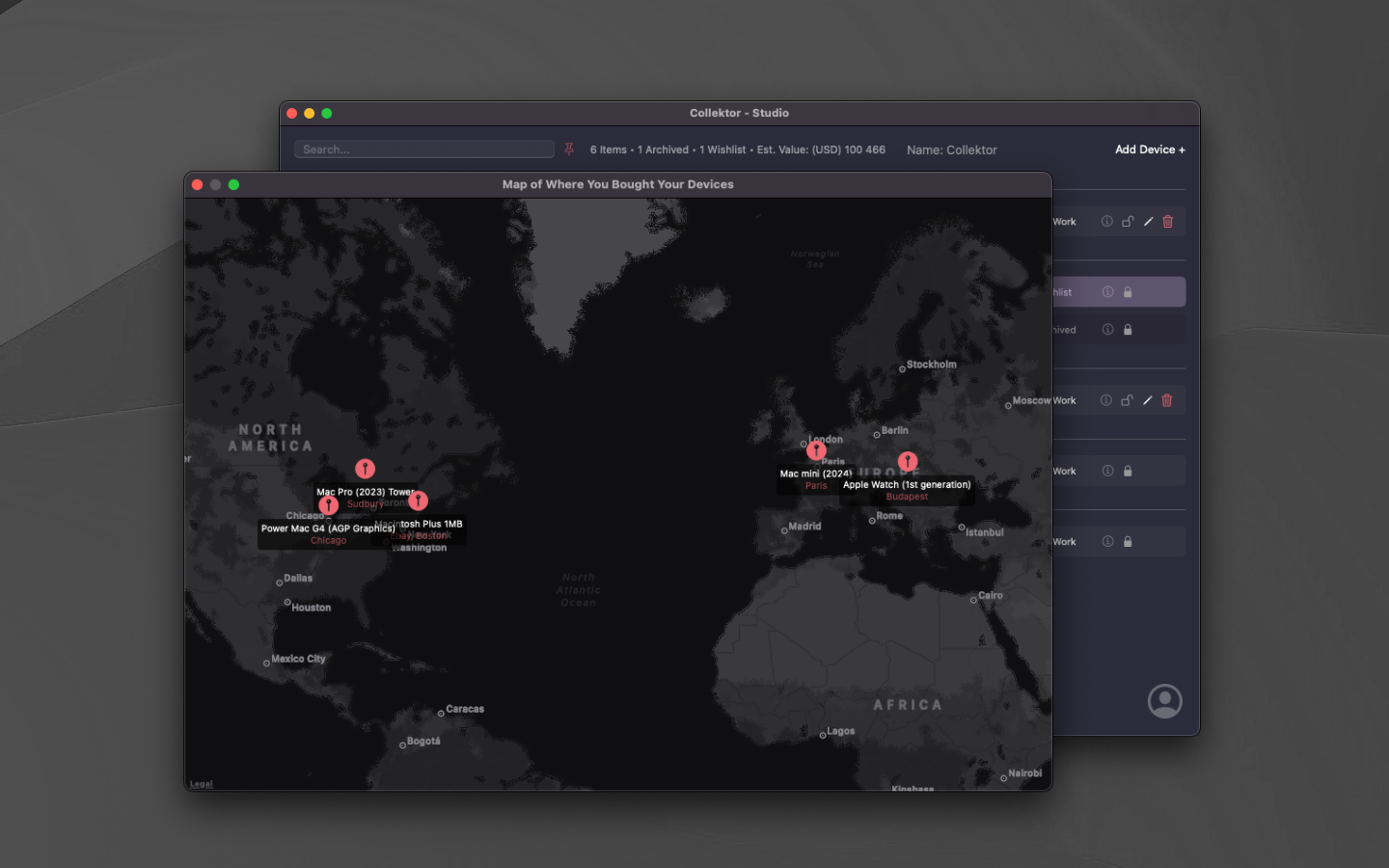
Task: Click the info icon in the topmost Work row
Action: click(x=1106, y=222)
